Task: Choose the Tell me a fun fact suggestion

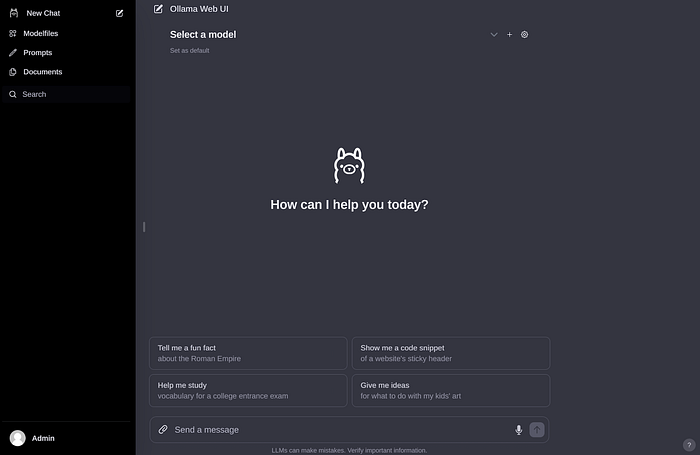Action: pyautogui.click(x=248, y=353)
